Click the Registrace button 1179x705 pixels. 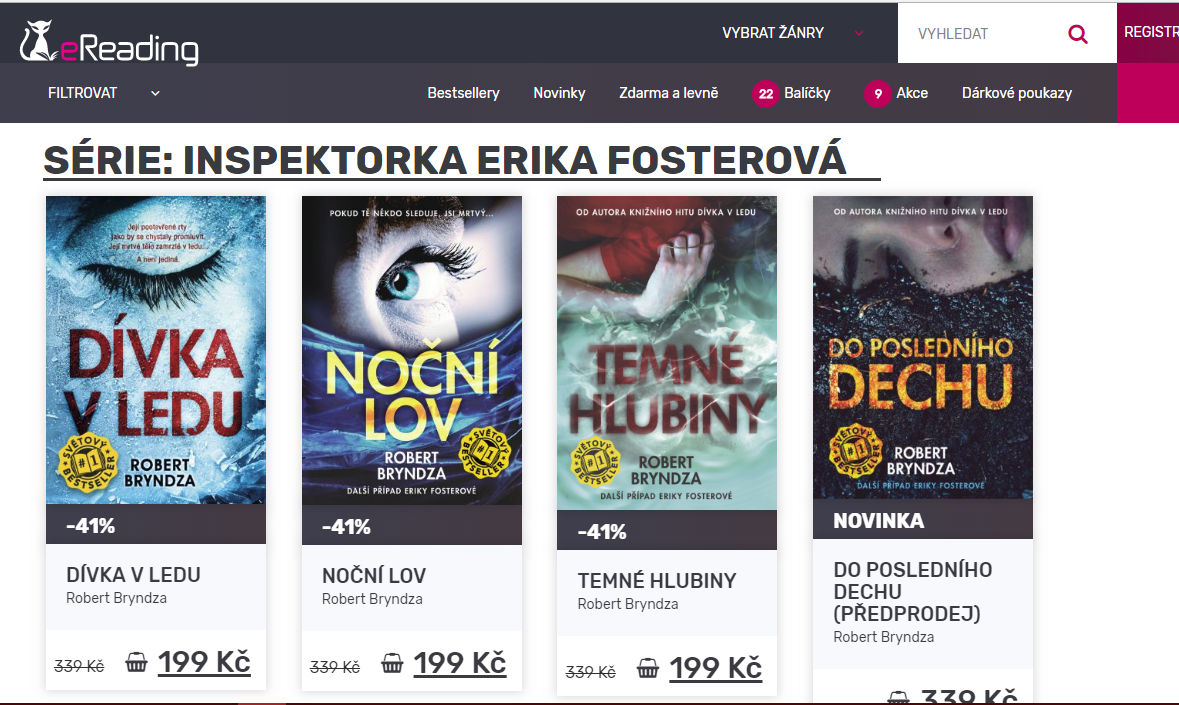click(x=1148, y=32)
